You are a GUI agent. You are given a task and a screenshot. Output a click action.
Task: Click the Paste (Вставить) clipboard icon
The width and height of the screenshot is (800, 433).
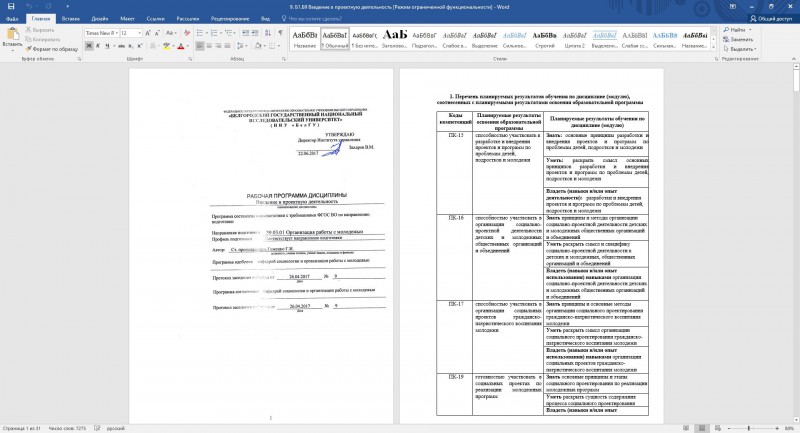12,35
